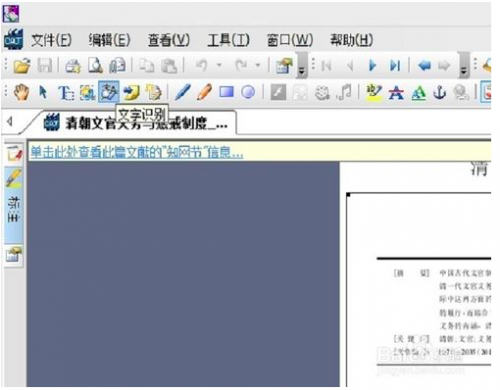
Task: Select the blue Pen line tool
Action: click(183, 92)
